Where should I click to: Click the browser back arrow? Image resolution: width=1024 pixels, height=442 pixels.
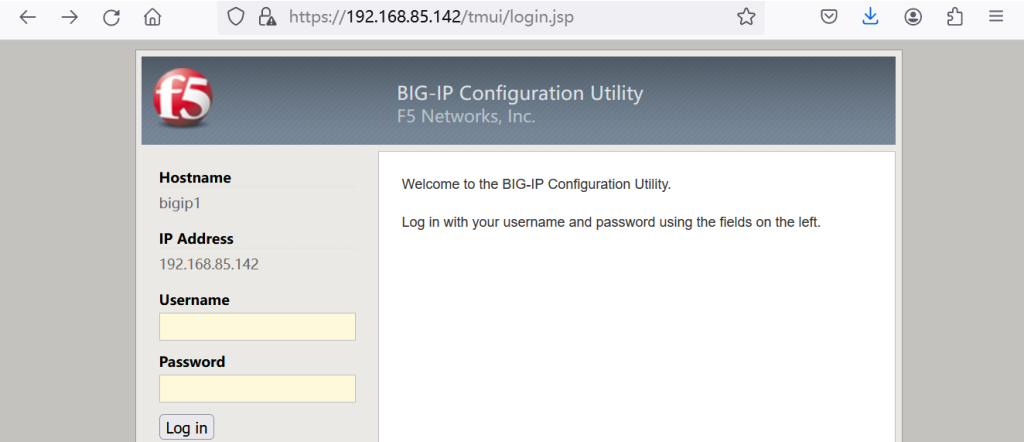point(27,18)
